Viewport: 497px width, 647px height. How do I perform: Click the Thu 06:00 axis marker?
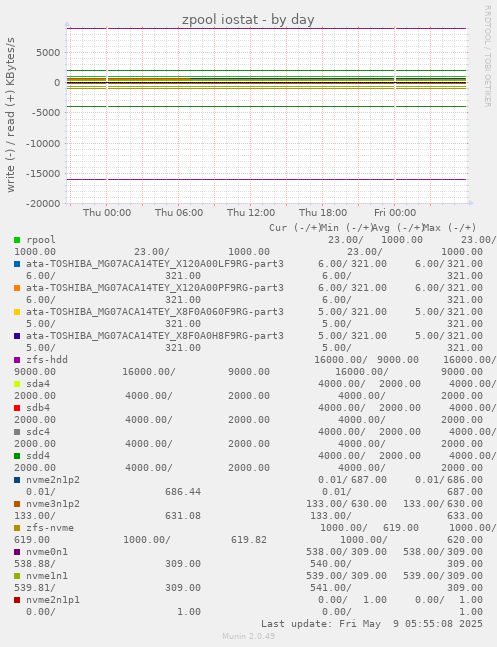[179, 213]
